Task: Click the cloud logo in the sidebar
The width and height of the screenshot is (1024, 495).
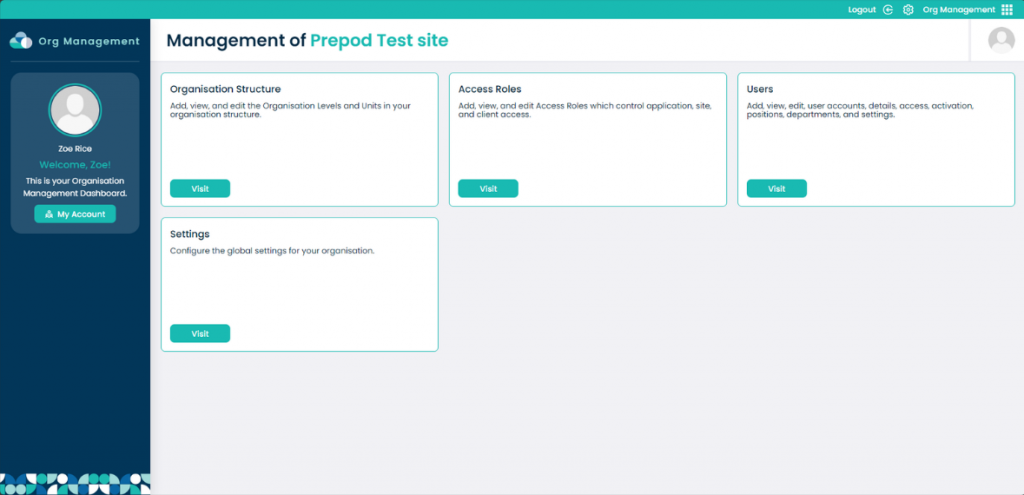Action: tap(21, 40)
